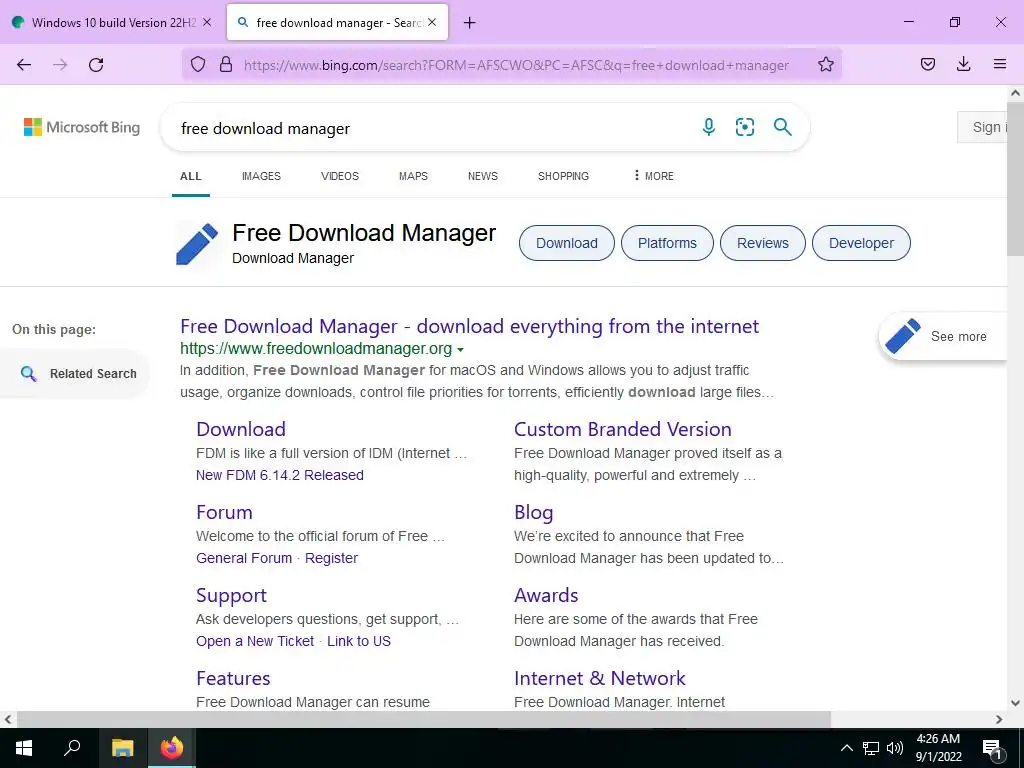Click the Download pill button
Screen dimensions: 1024x768
click(x=567, y=243)
